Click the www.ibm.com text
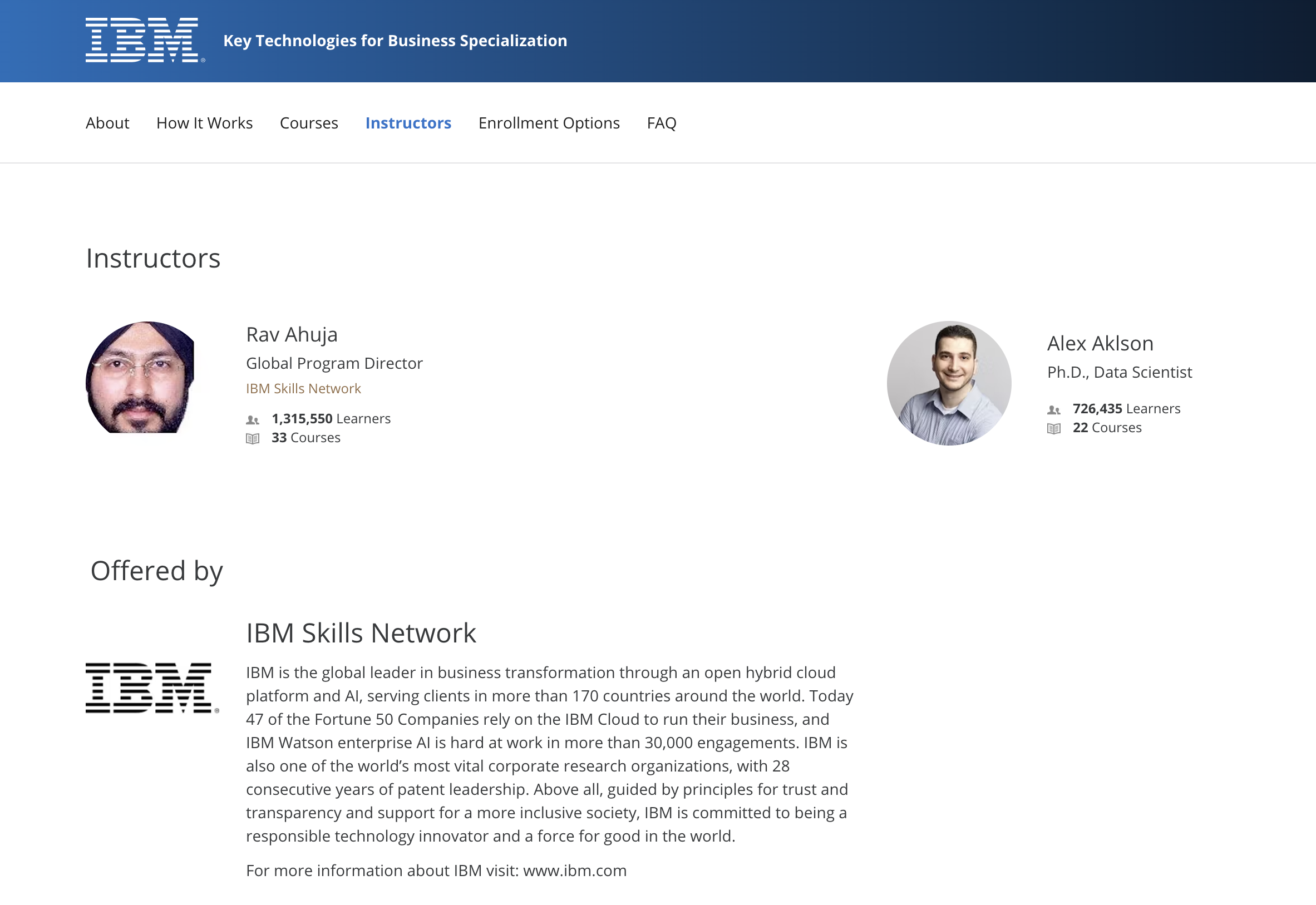Screen dimensions: 1316x905 574,871
